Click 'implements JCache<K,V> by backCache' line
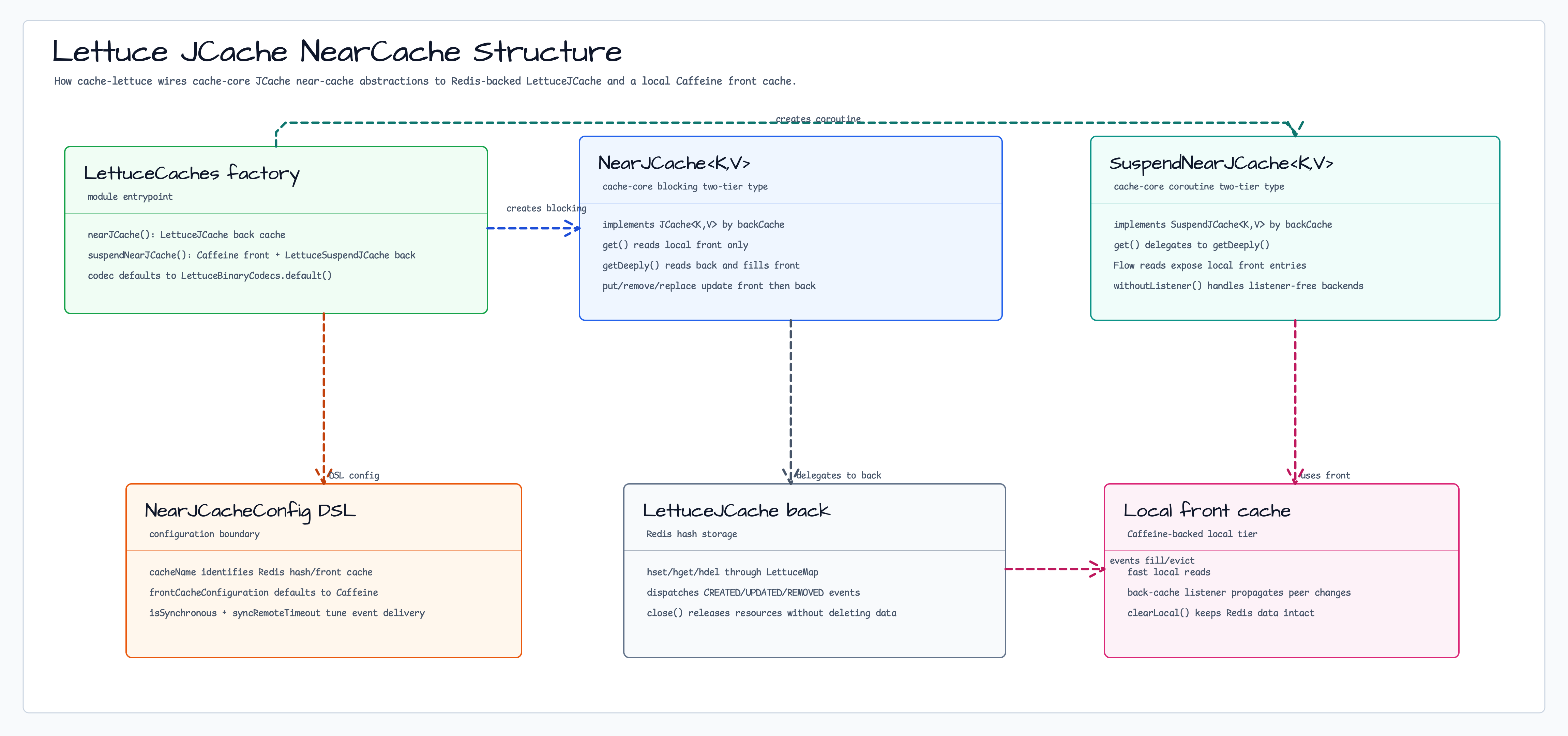 tap(693, 225)
